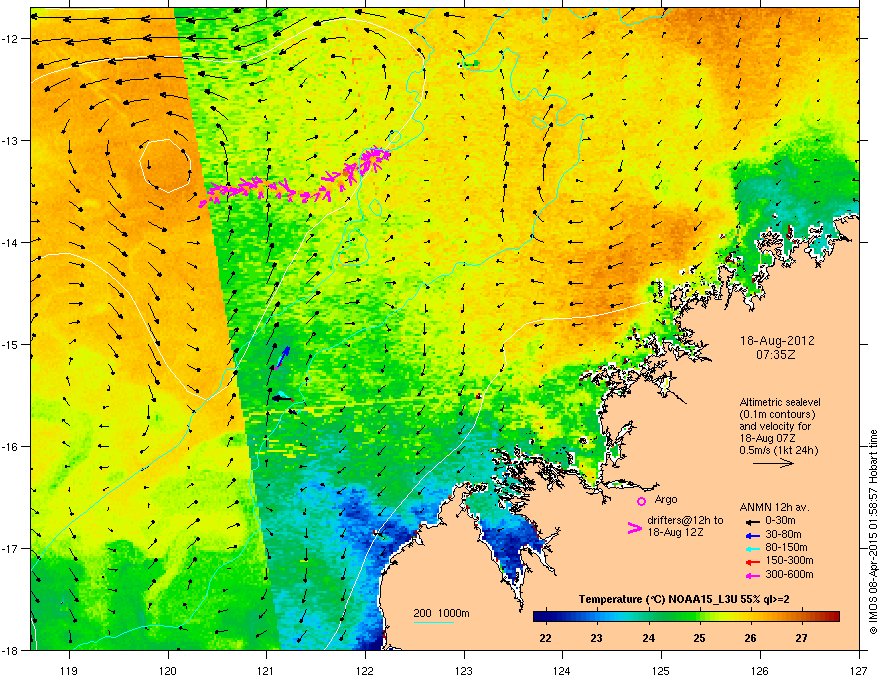Click the dark blue end of temperature colorbar
This screenshot has height=680, width=880.
point(539,617)
